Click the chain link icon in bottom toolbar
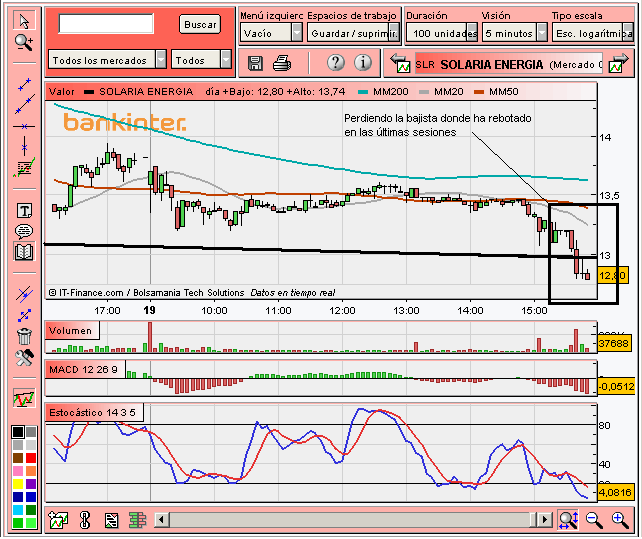This screenshot has height=539, width=642. click(x=85, y=520)
